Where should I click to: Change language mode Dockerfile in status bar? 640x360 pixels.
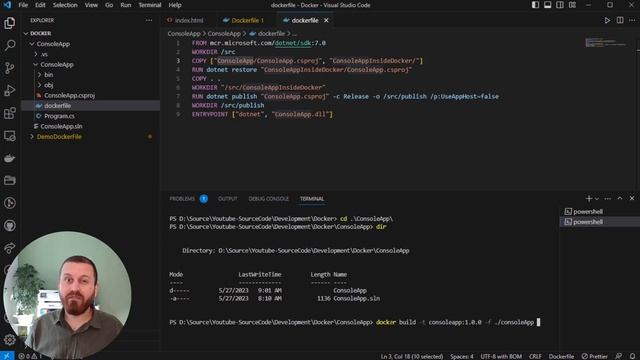click(x=561, y=356)
